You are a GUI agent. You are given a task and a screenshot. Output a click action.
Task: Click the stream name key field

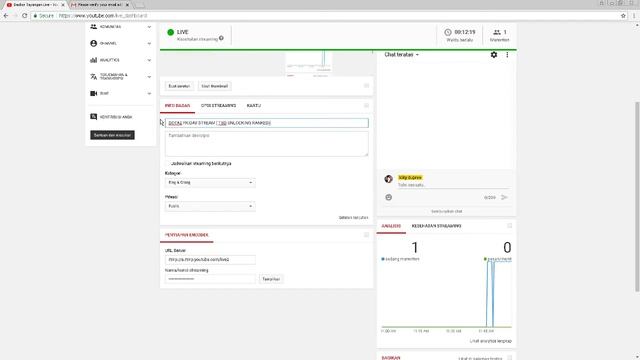coord(210,279)
